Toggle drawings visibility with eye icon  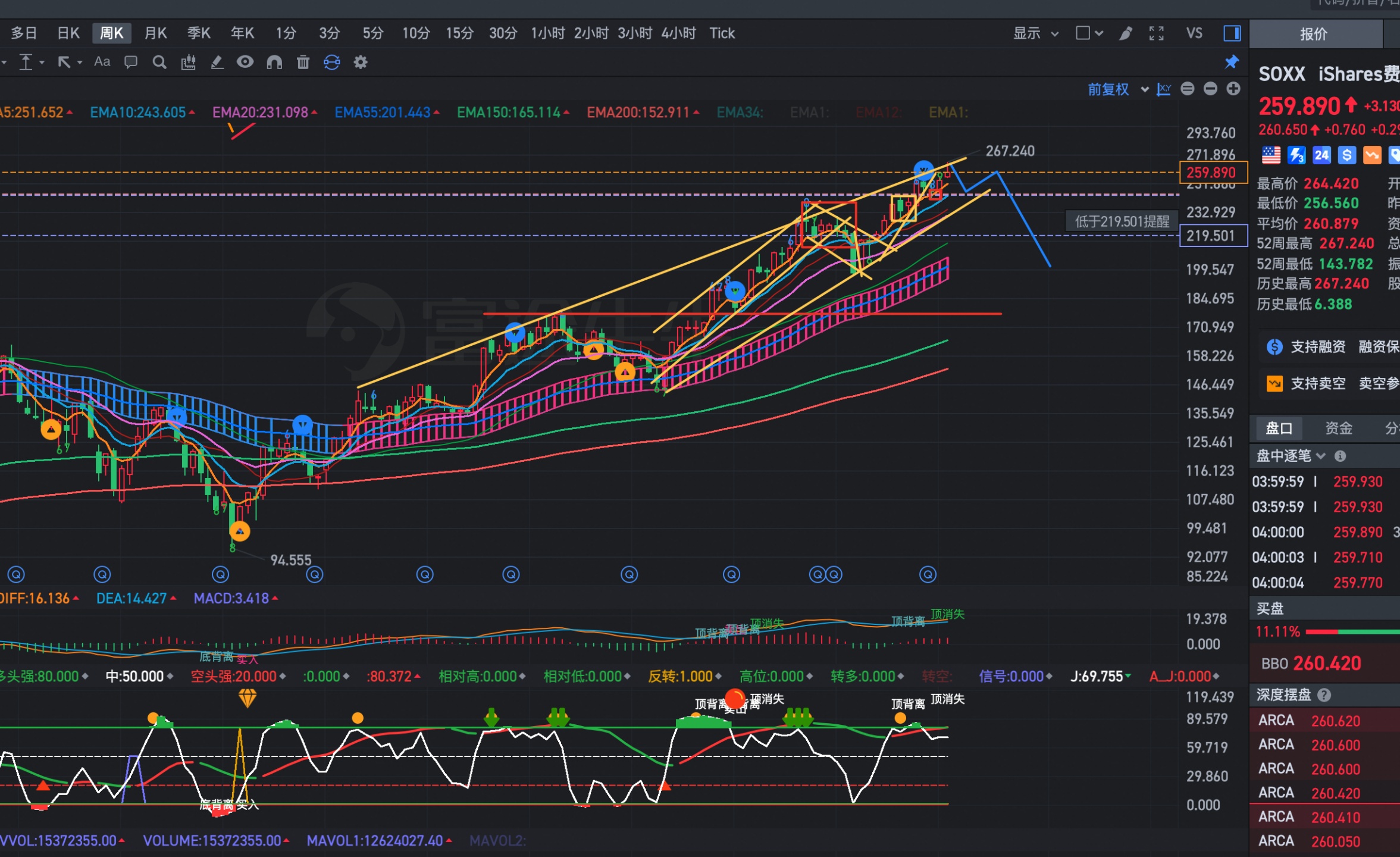[245, 62]
